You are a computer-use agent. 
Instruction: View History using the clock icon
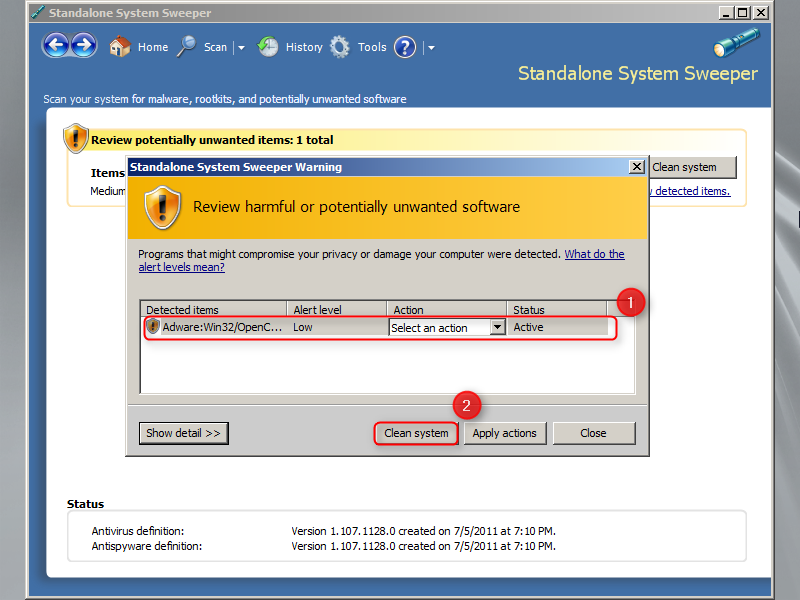(268, 46)
